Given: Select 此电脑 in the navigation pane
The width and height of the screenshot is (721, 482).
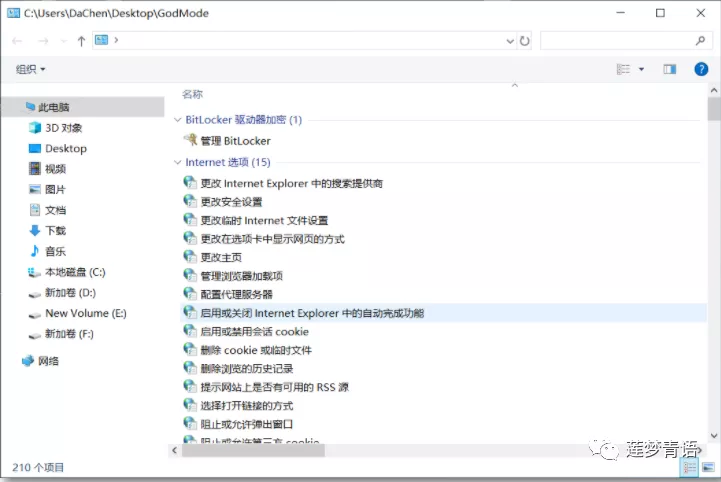Looking at the screenshot, I should coord(83,107).
